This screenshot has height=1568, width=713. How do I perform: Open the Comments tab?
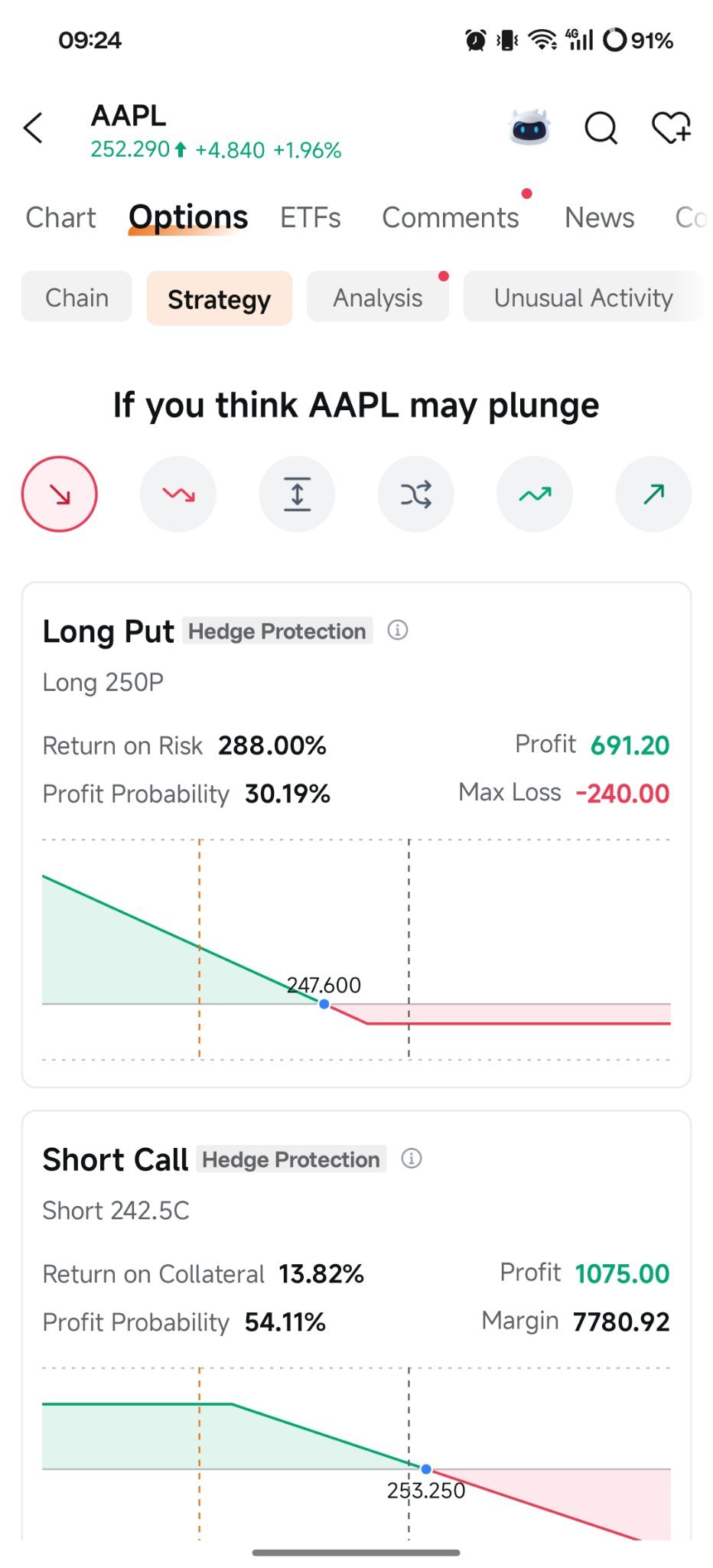[x=451, y=218]
